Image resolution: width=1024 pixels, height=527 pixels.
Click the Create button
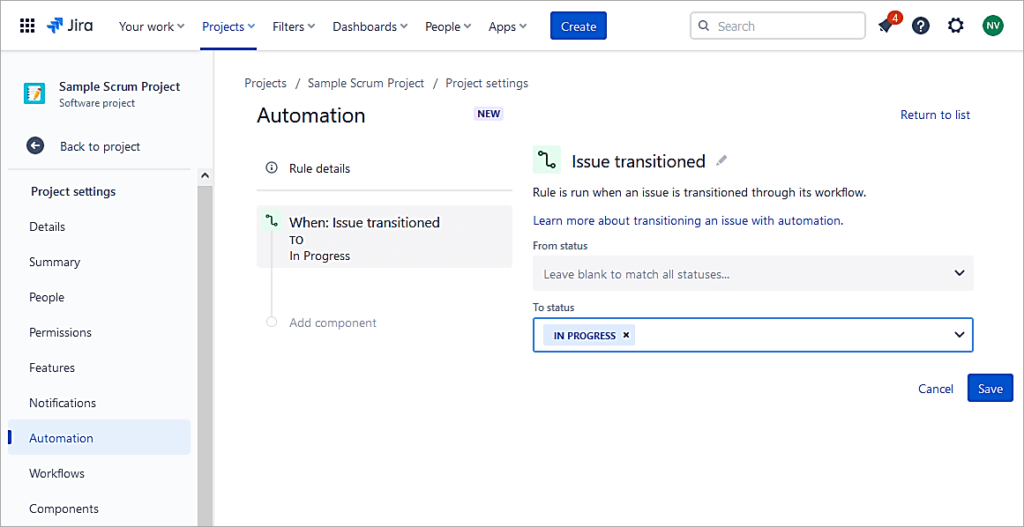point(578,26)
